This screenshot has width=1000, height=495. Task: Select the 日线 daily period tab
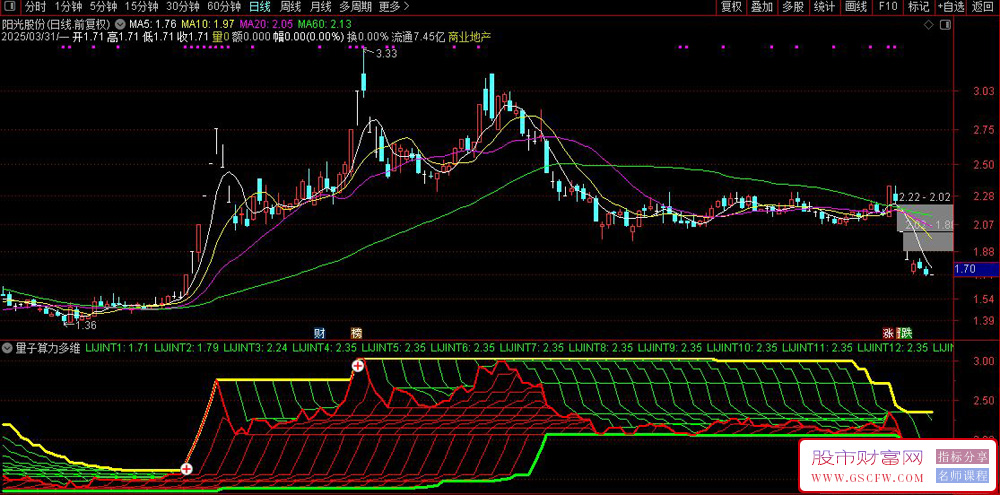(x=260, y=7)
